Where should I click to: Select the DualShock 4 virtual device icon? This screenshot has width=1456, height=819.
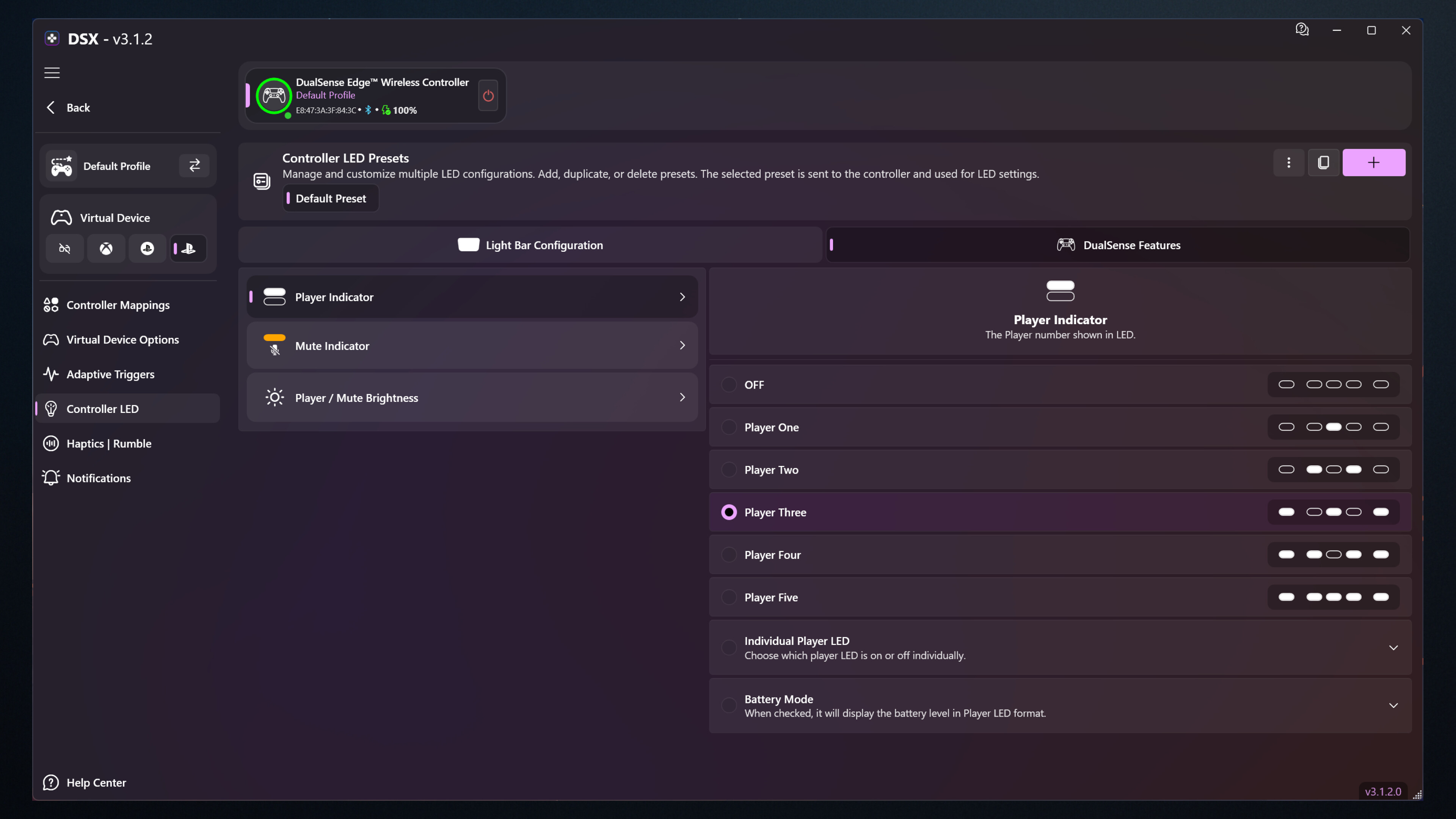tap(147, 248)
